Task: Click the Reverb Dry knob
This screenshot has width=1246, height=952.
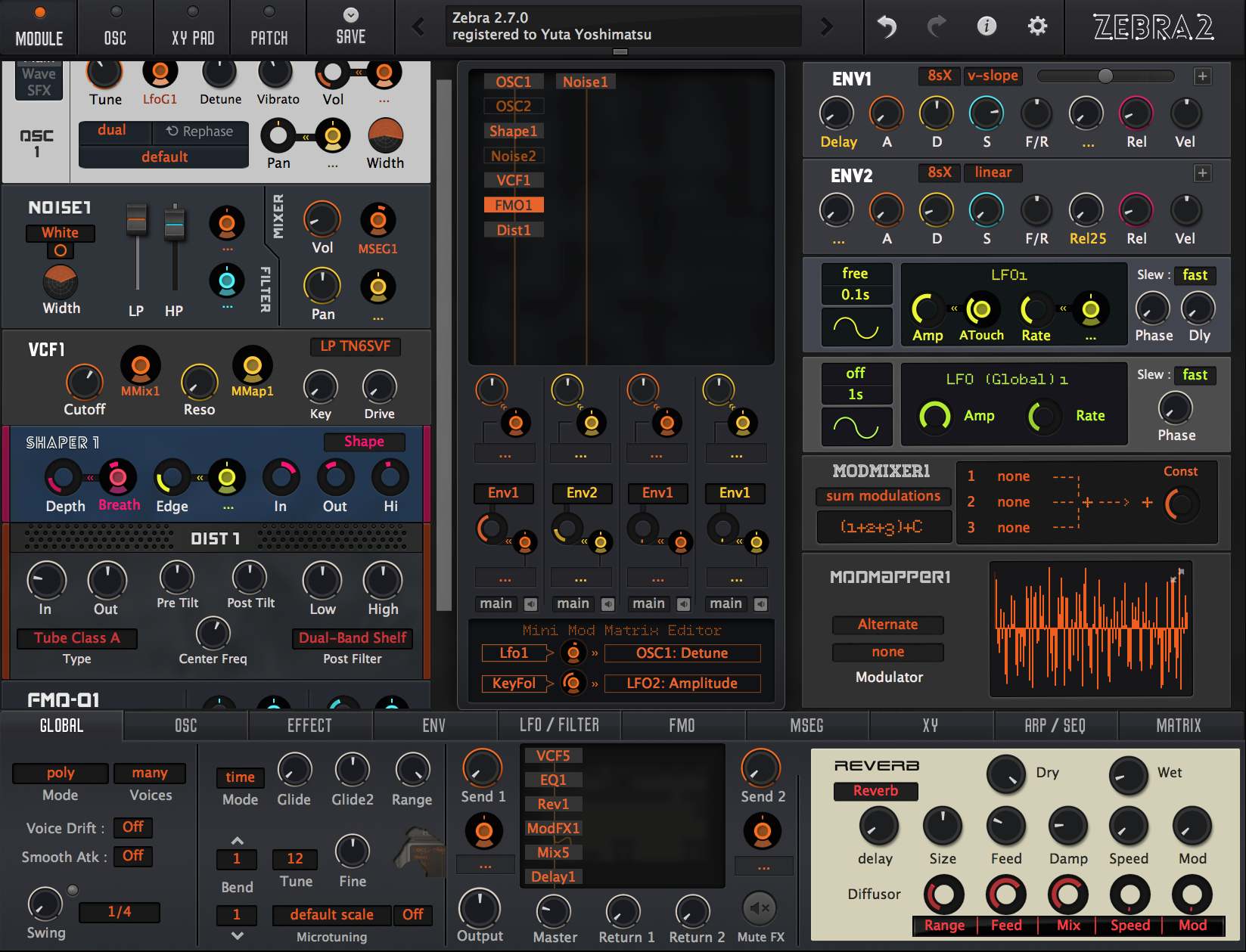Action: [1006, 774]
